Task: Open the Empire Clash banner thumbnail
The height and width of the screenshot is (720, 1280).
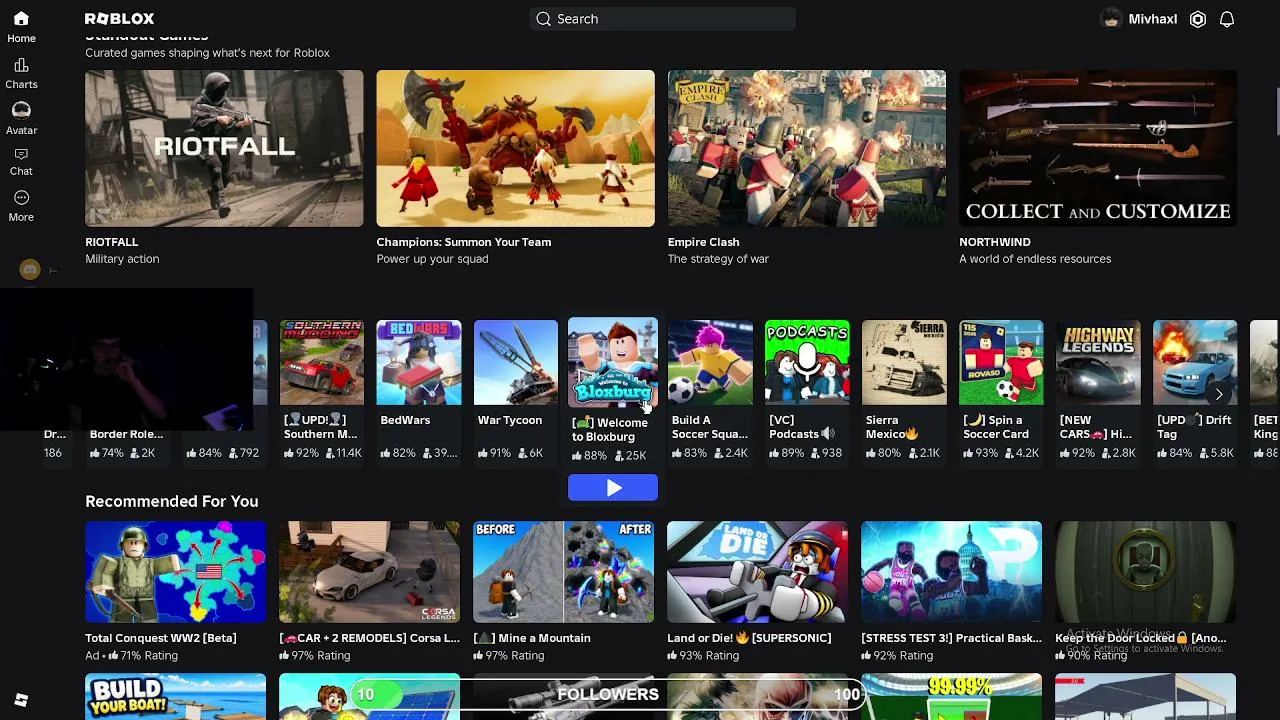Action: 807,148
